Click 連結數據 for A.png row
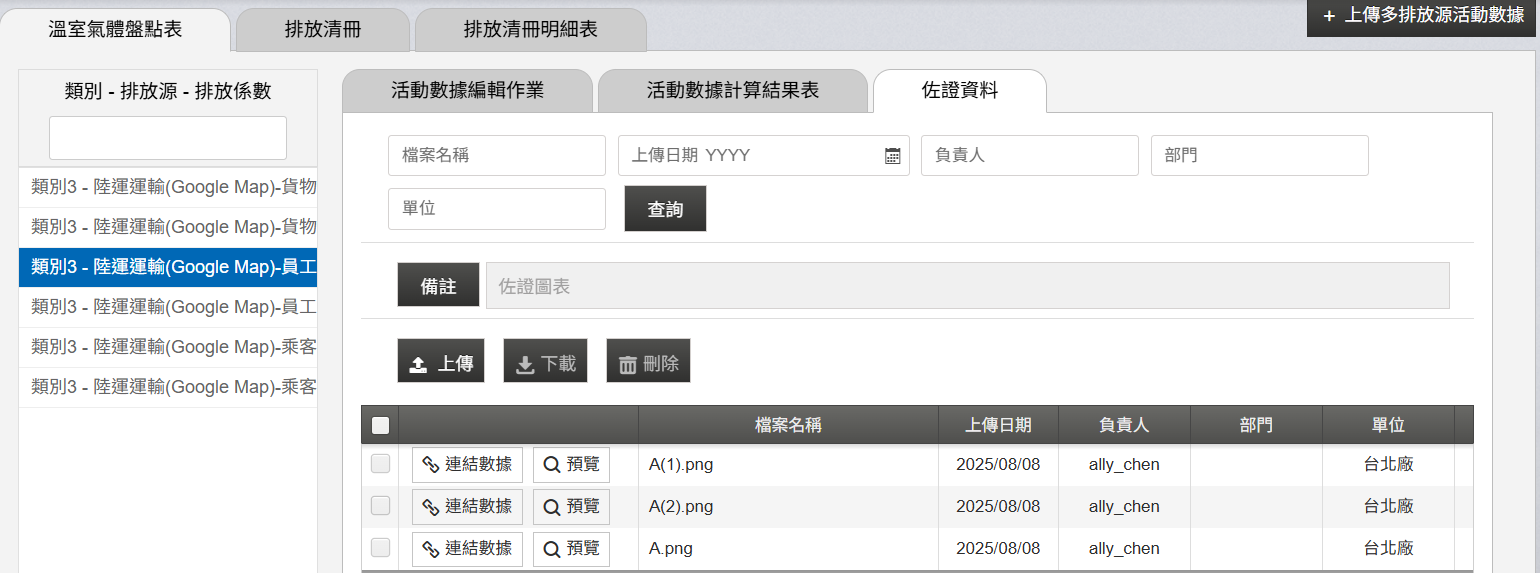1540x573 pixels. (467, 549)
